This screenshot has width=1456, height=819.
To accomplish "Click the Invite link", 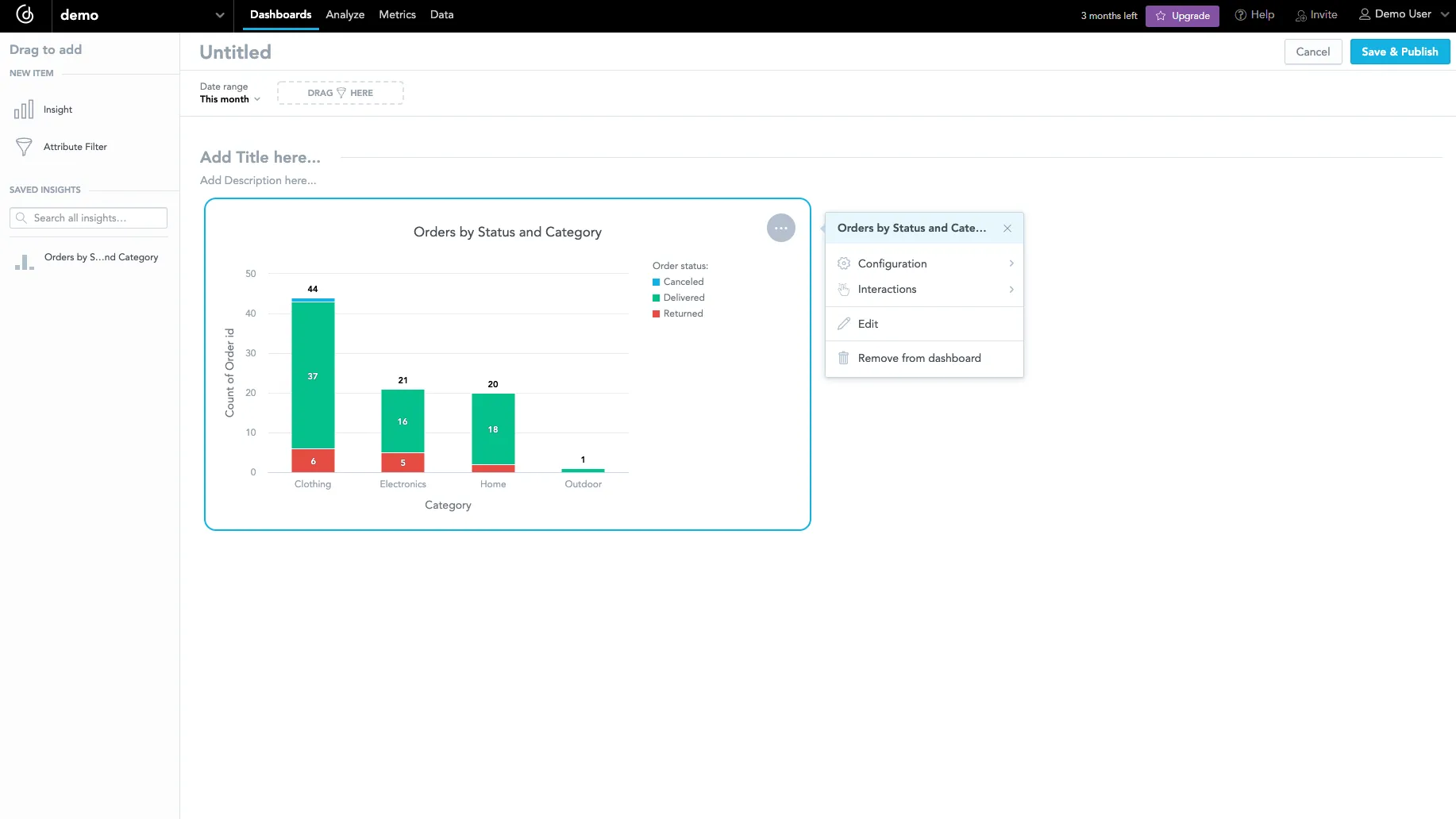I will pyautogui.click(x=1316, y=14).
